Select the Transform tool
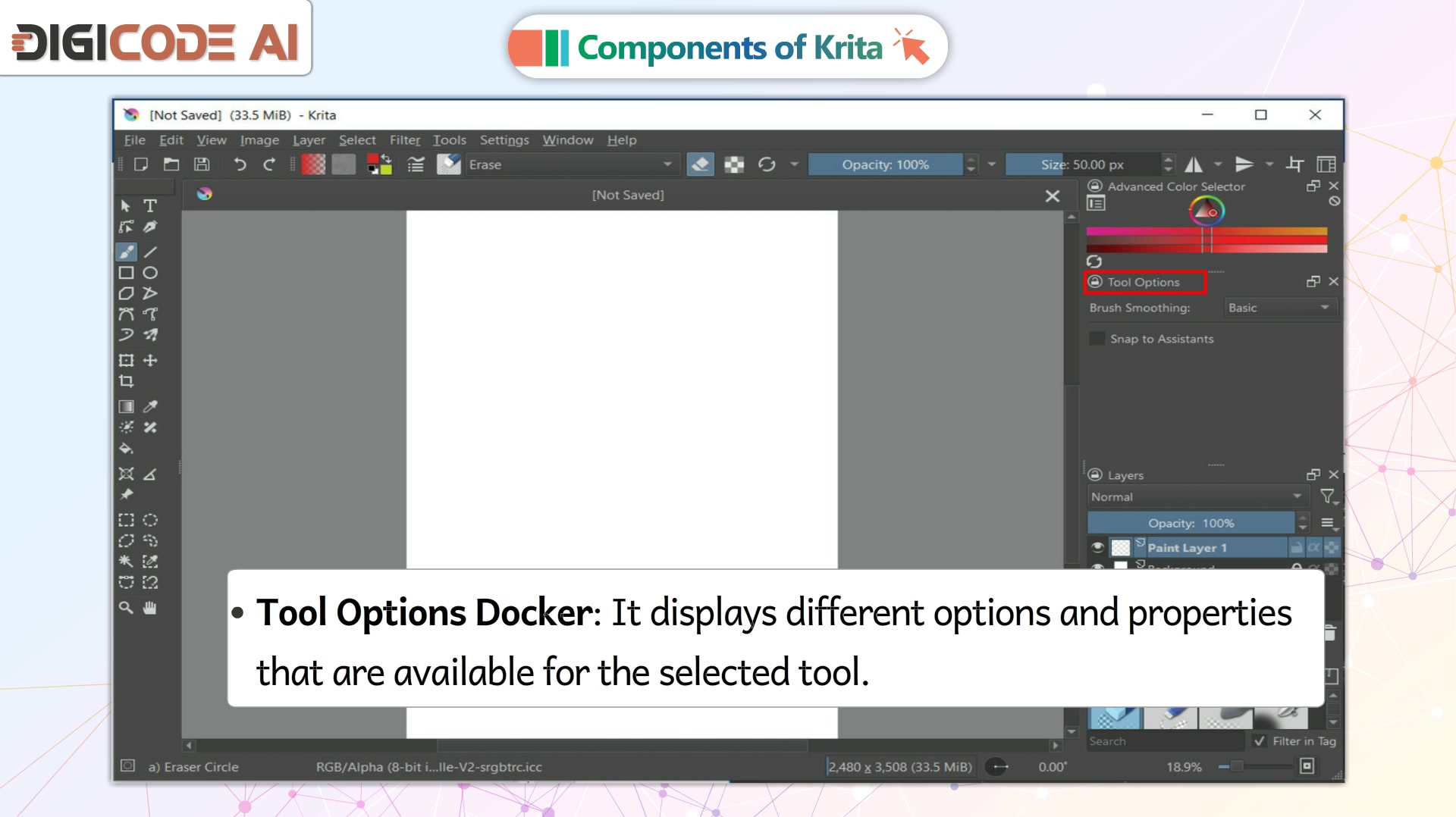Image resolution: width=1456 pixels, height=817 pixels. 127,361
